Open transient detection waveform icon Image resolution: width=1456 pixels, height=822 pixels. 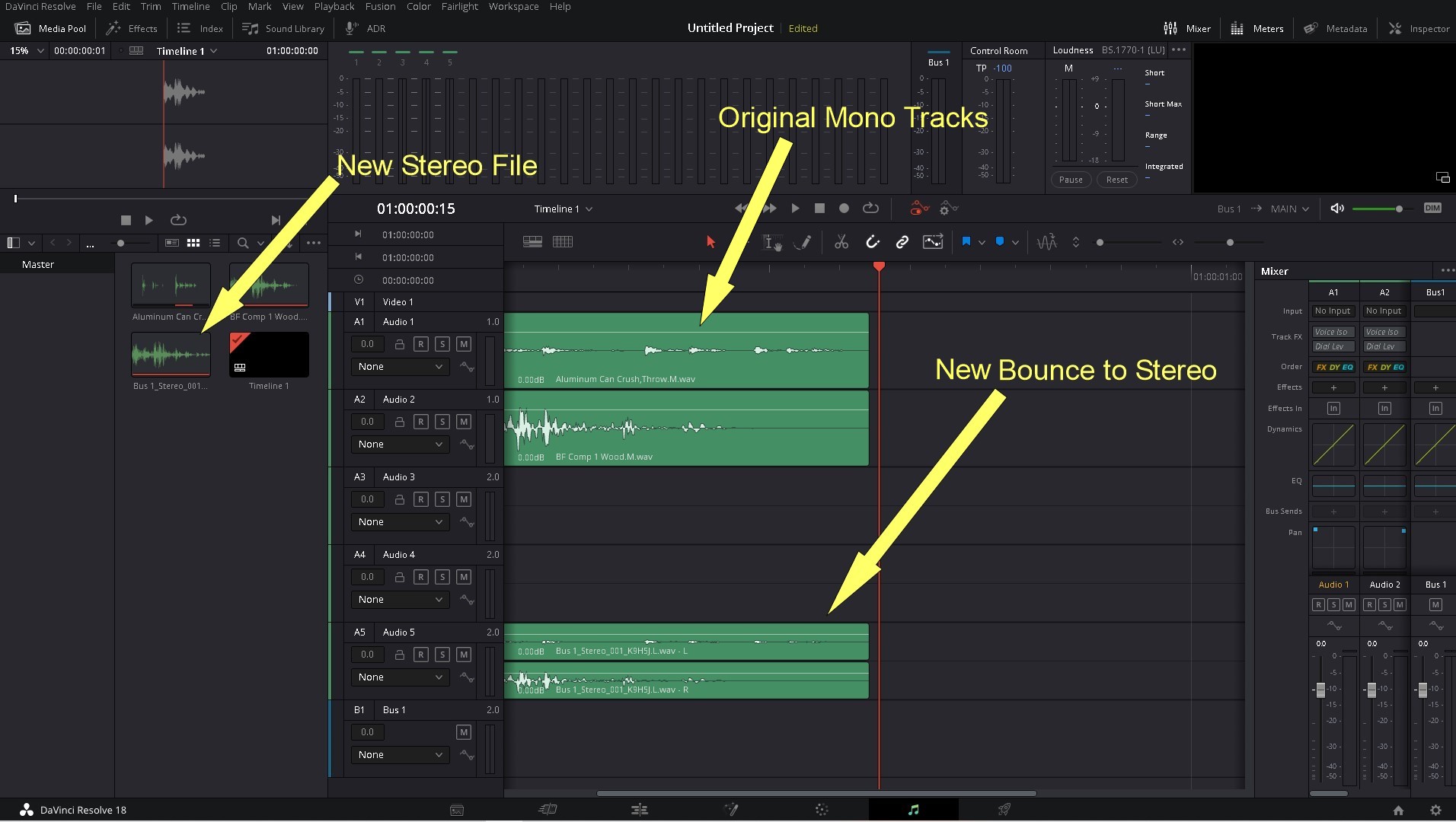pyautogui.click(x=1046, y=242)
